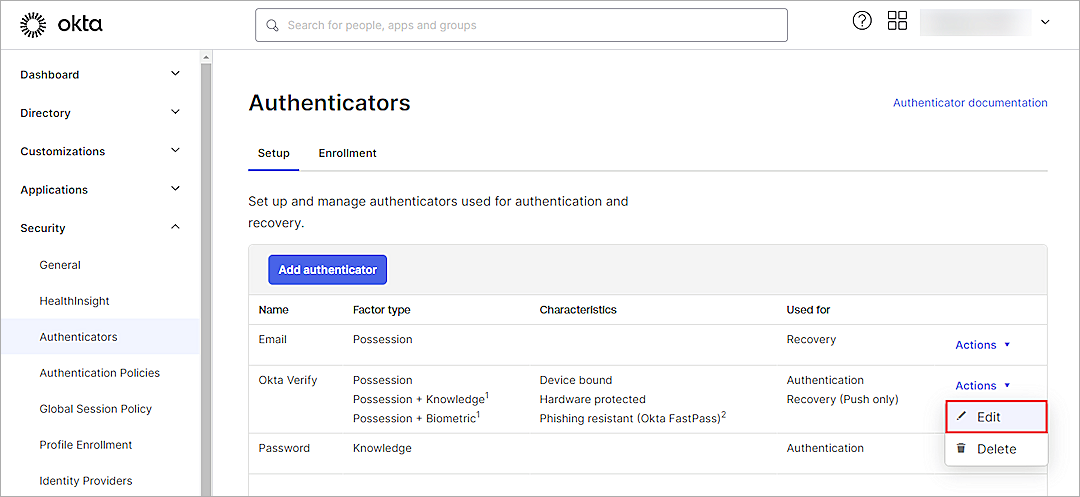Click the Okta Verify authenticator name
1080x497 pixels.
(288, 380)
